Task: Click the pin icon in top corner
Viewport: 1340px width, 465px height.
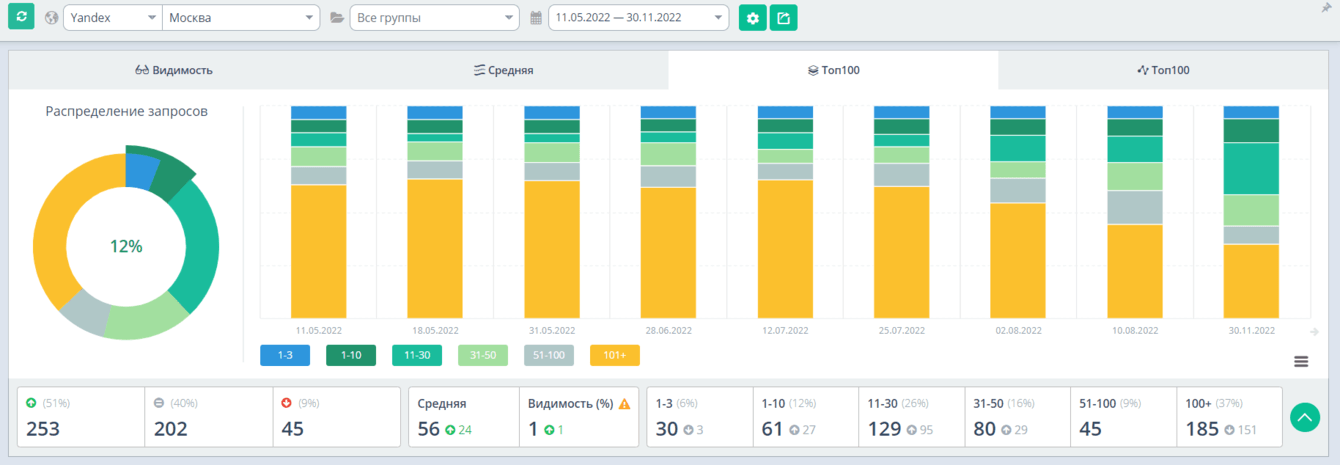Action: tap(1326, 8)
